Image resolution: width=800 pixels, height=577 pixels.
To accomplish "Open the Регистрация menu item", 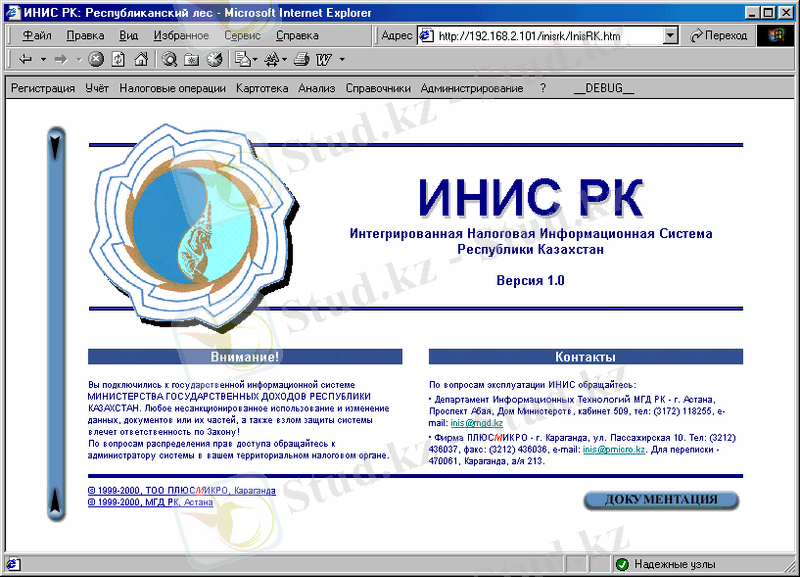I will pyautogui.click(x=43, y=88).
